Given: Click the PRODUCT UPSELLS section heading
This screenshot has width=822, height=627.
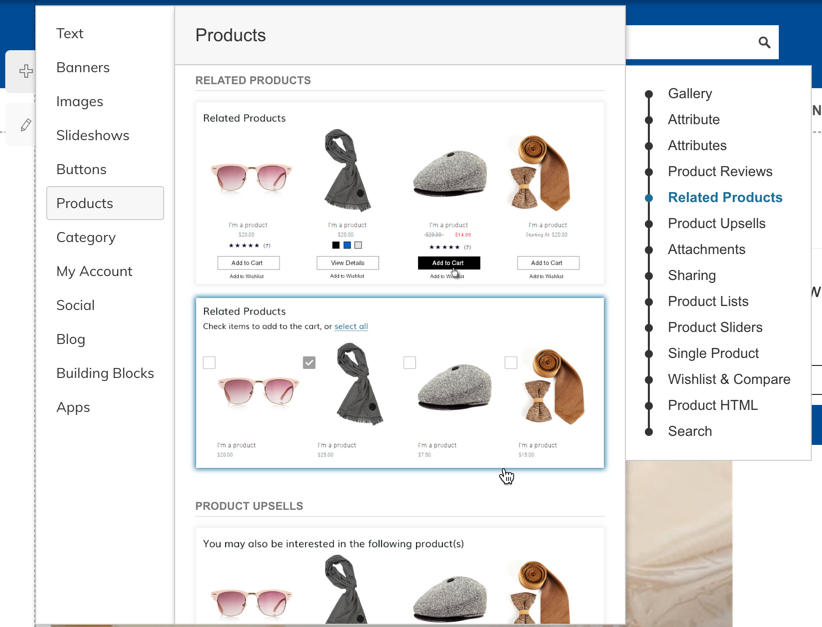Looking at the screenshot, I should (249, 506).
